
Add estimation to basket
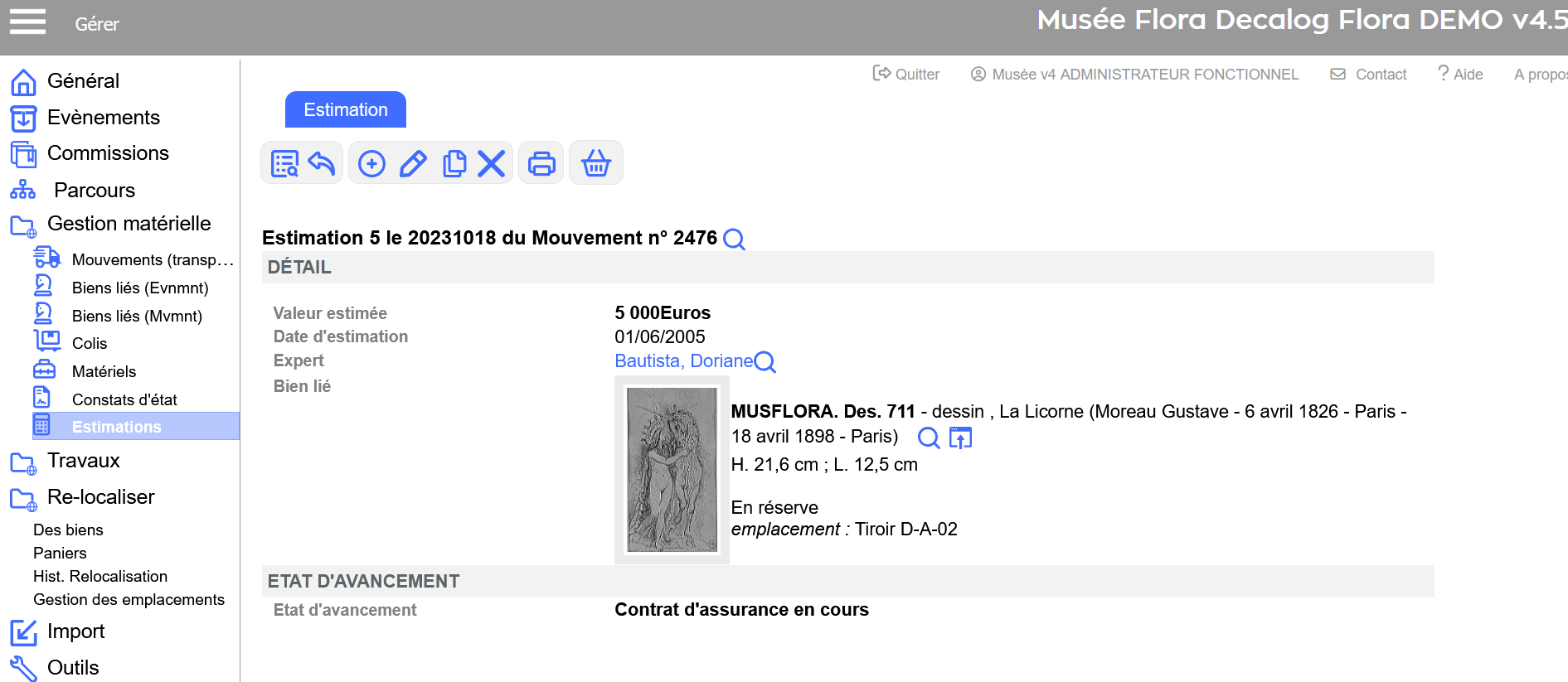[x=595, y=163]
